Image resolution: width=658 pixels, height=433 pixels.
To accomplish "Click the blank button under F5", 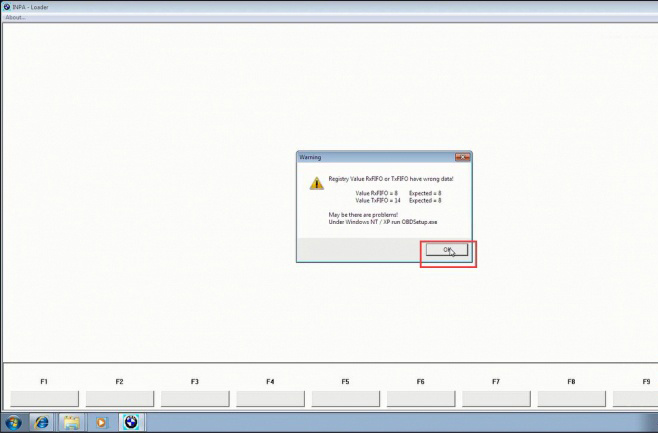I will point(346,399).
